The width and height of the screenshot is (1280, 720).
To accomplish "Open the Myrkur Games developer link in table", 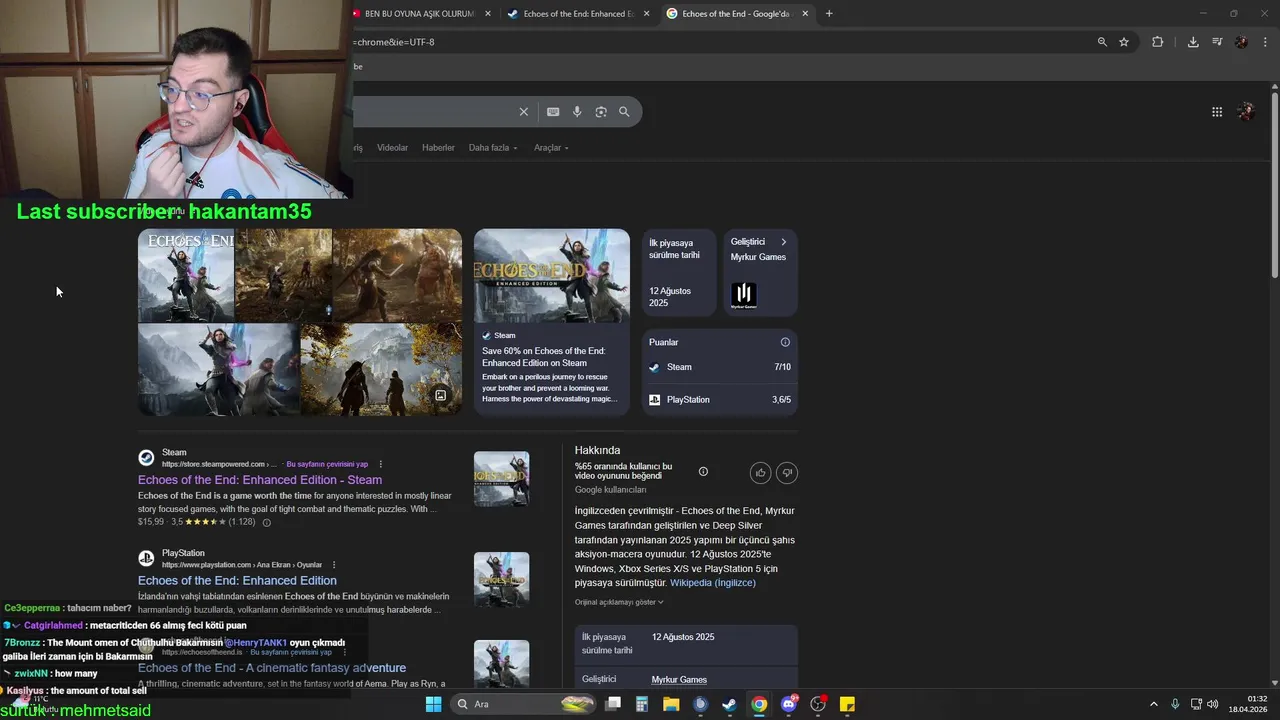I will [x=679, y=680].
